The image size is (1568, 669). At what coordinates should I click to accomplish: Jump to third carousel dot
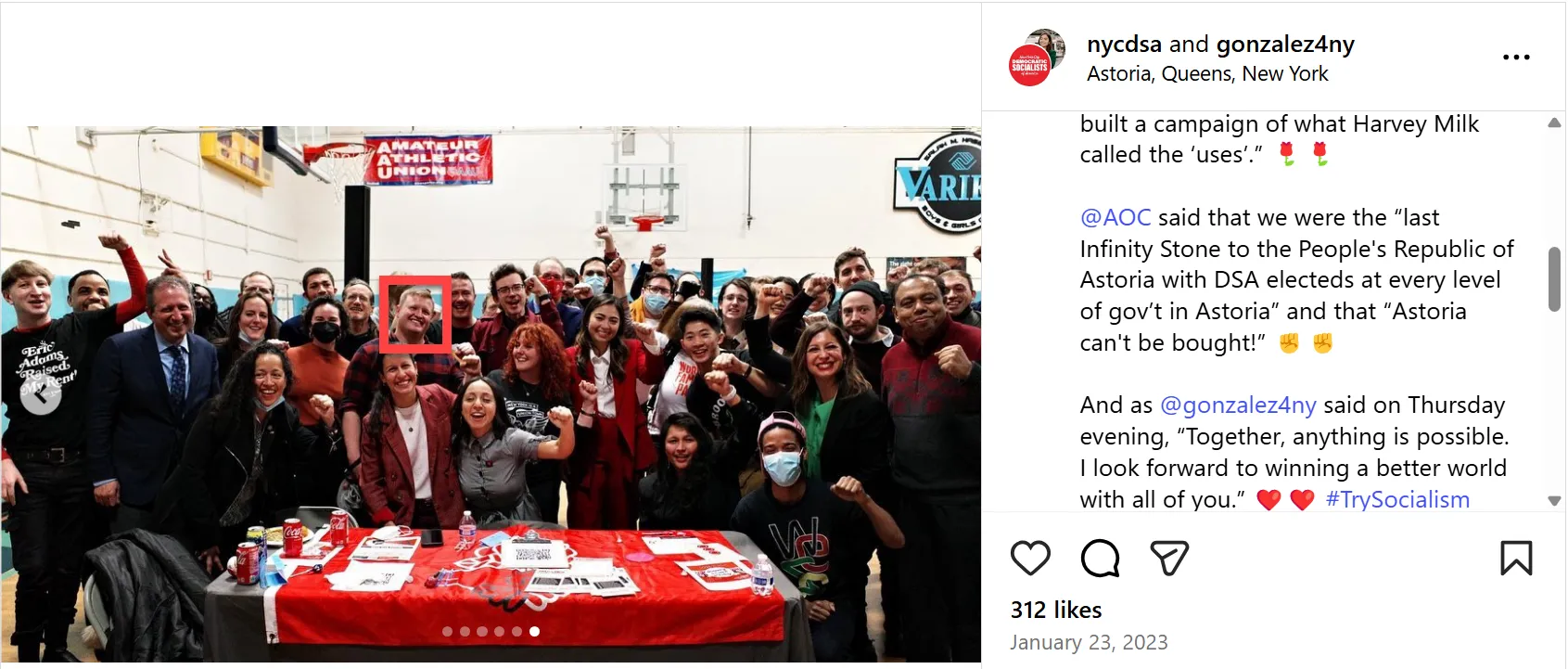482,631
